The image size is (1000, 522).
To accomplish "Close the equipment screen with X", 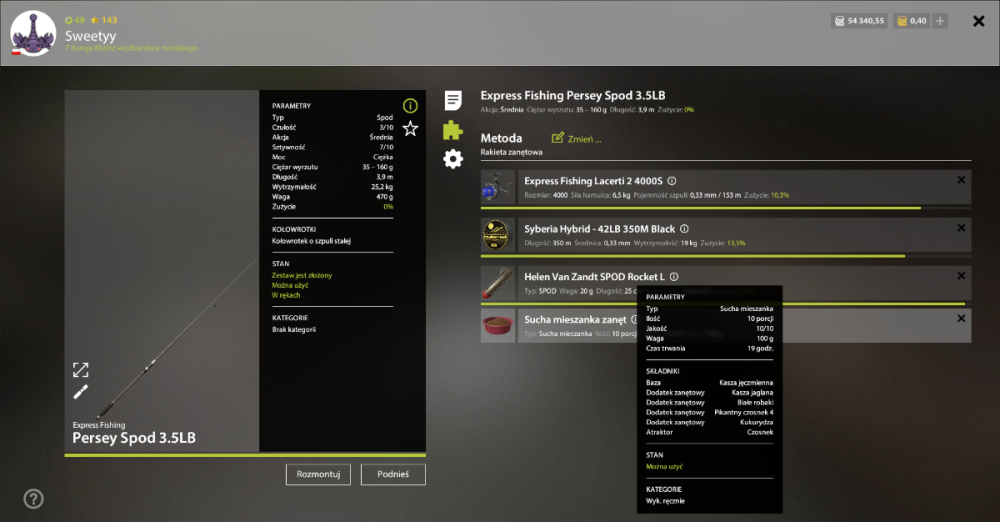I will [x=978, y=22].
